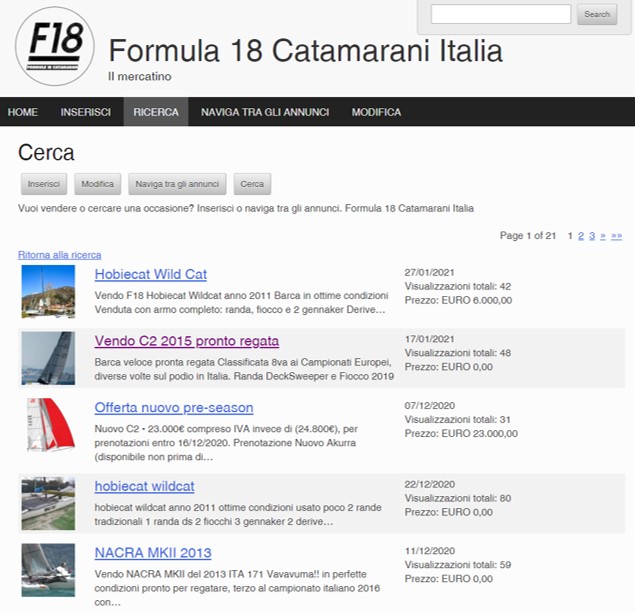This screenshot has height=613, width=635.
Task: Click the Naviga tra gli annunci button
Action: 177,184
